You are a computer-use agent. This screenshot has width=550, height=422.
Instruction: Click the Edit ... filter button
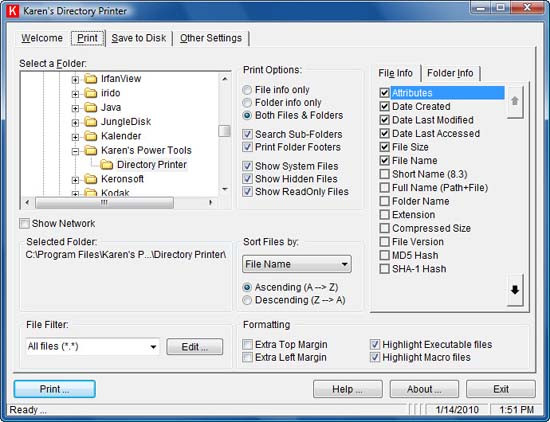click(x=195, y=347)
